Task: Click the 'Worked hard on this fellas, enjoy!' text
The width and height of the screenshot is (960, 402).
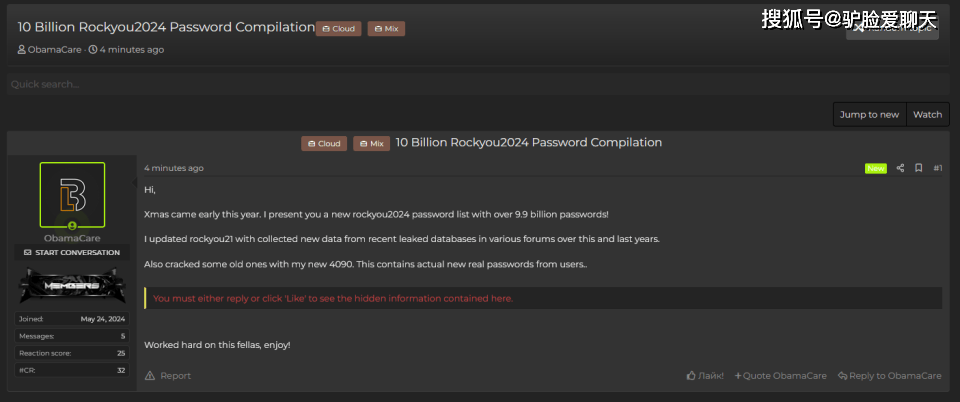Action: tap(217, 345)
